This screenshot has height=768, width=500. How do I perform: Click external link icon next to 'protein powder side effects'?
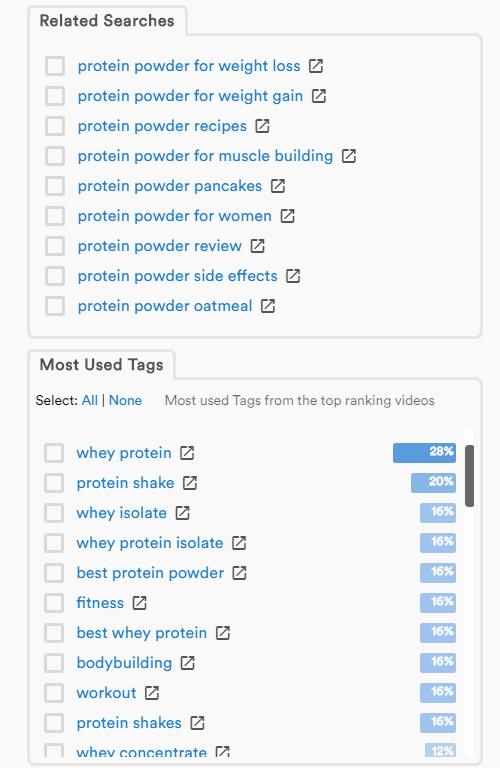pyautogui.click(x=293, y=276)
